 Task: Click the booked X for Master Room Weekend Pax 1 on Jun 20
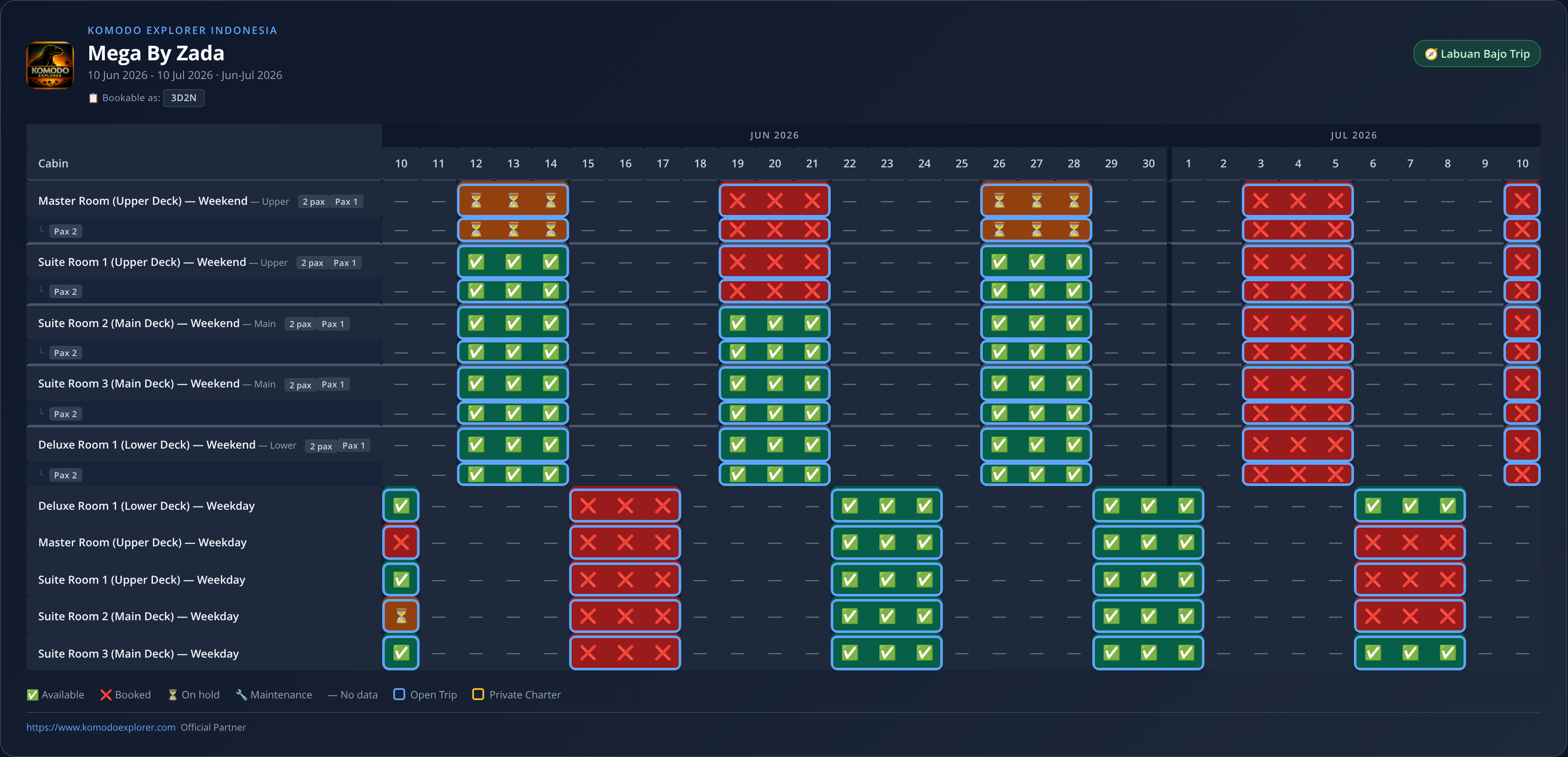click(x=774, y=201)
